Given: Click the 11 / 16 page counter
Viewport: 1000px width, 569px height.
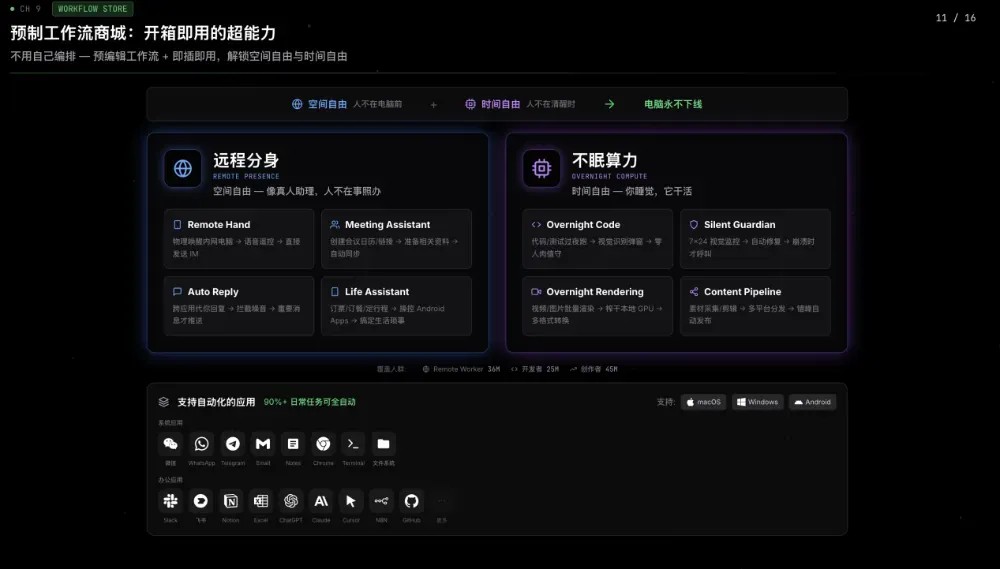Looking at the screenshot, I should pyautogui.click(x=955, y=18).
